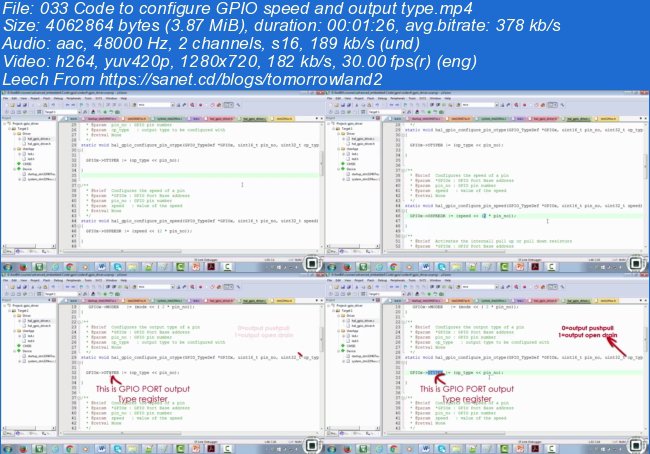Open Firefox from top-left frame taskbar
The image size is (650, 454).
23,267
